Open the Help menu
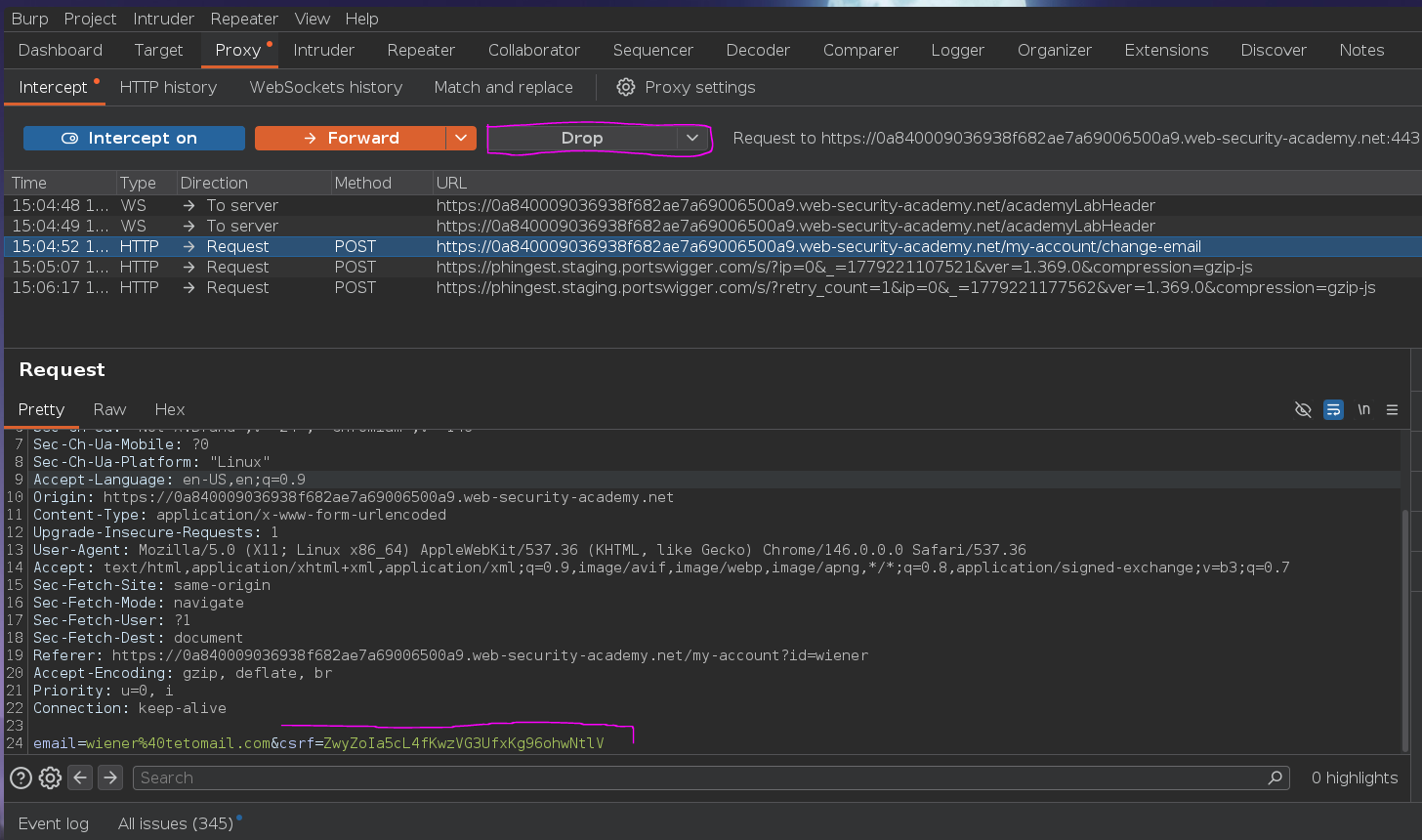Image resolution: width=1422 pixels, height=840 pixels. coord(361,19)
